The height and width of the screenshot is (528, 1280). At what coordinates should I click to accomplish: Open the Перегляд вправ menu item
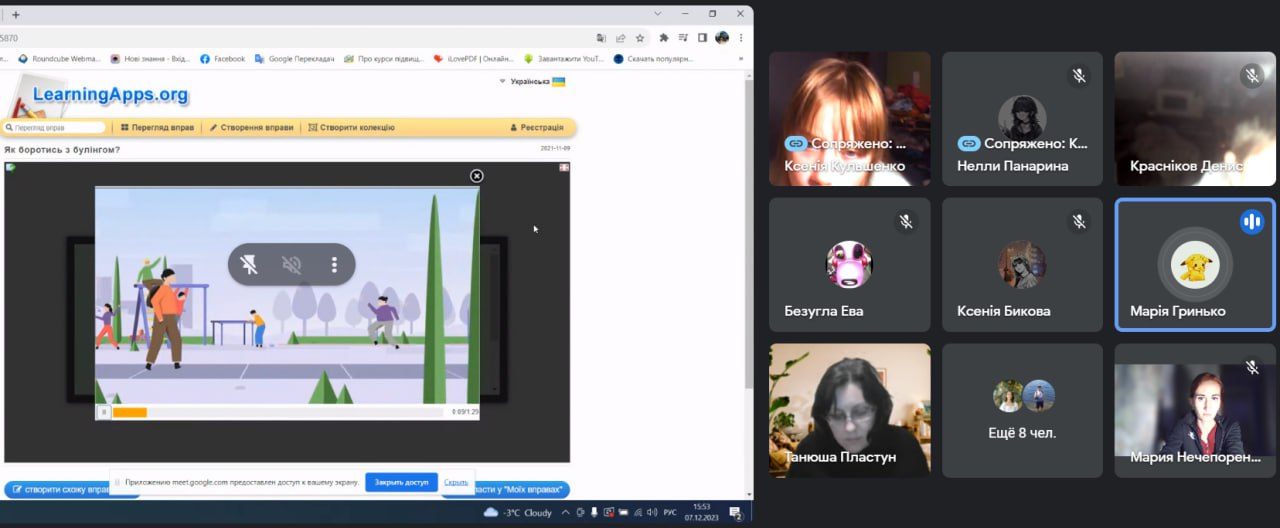pos(157,128)
